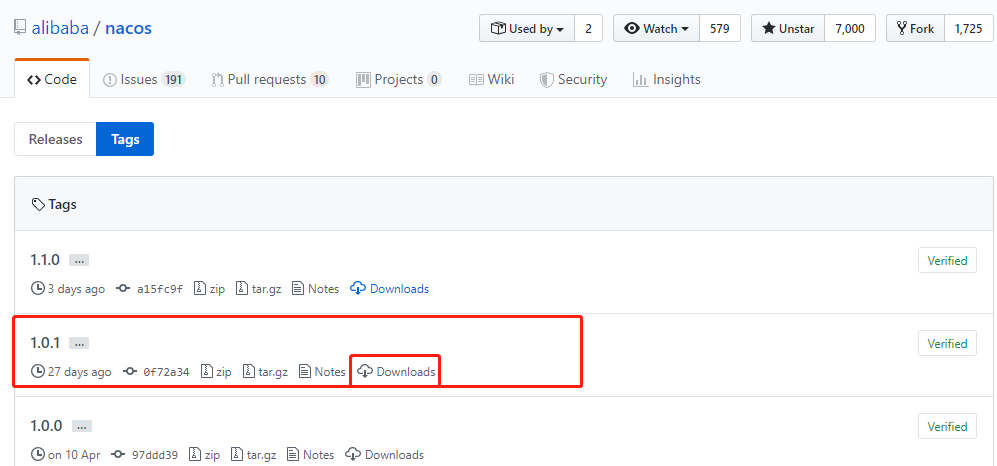Expand the ellipsis next to tag 1.1.0

pos(79,260)
